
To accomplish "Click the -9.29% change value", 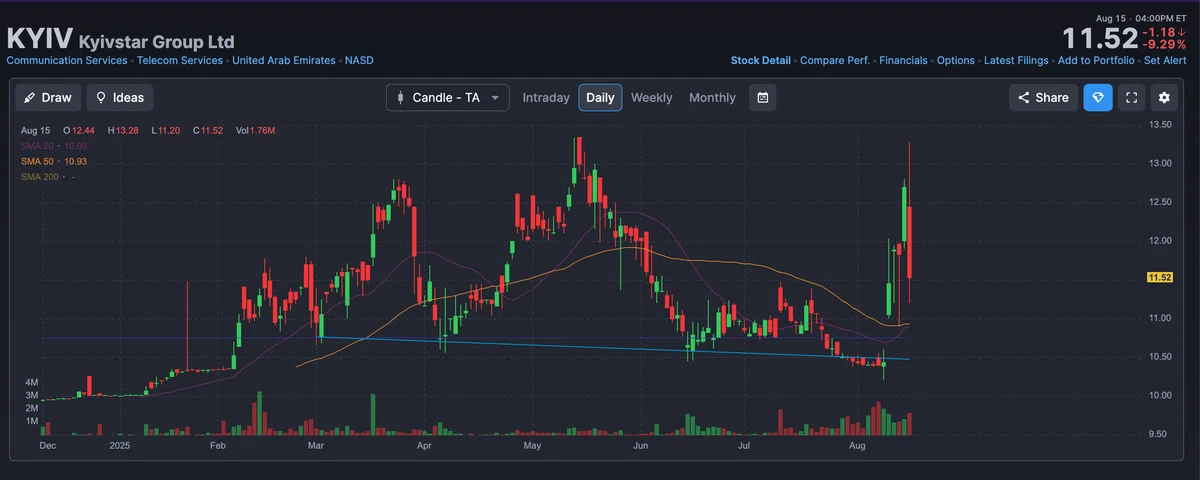I will click(1165, 45).
